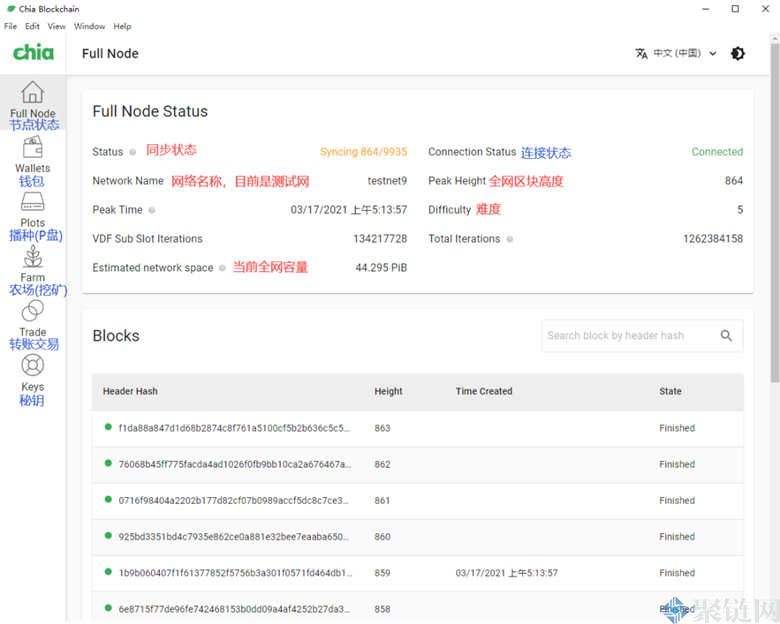The image size is (780, 624).
Task: Toggle dark mode brightness icon
Action: 738,53
